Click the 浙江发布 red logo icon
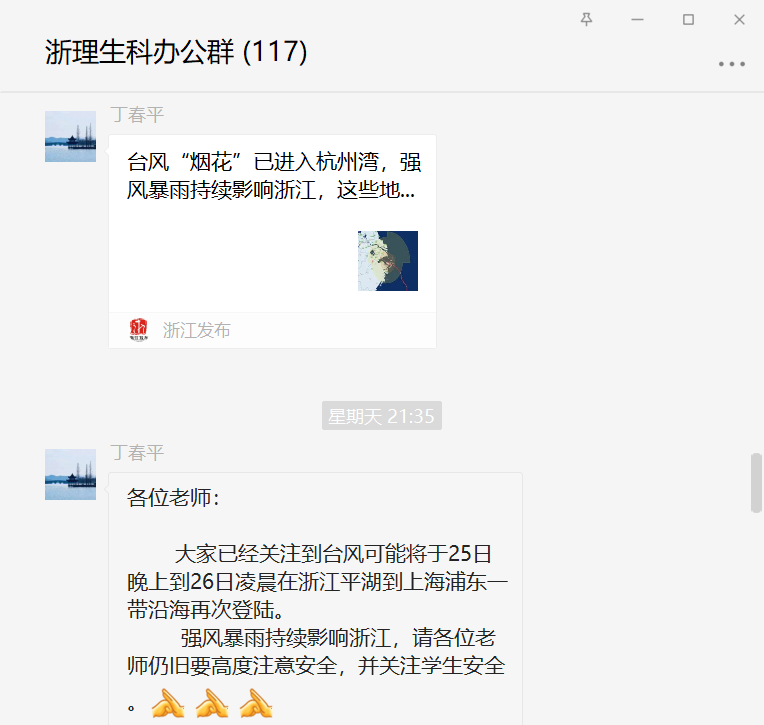764x725 pixels. (x=138, y=330)
